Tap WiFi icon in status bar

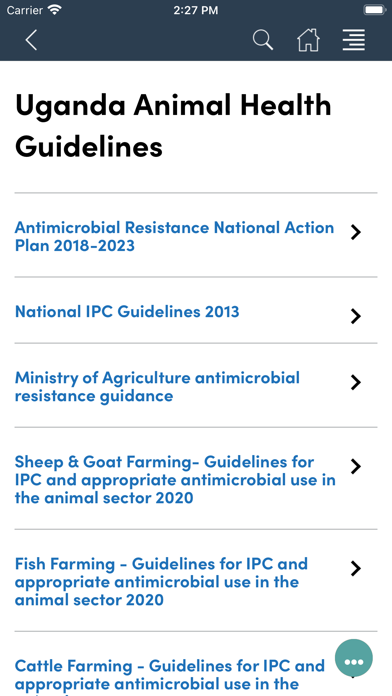tap(55, 10)
